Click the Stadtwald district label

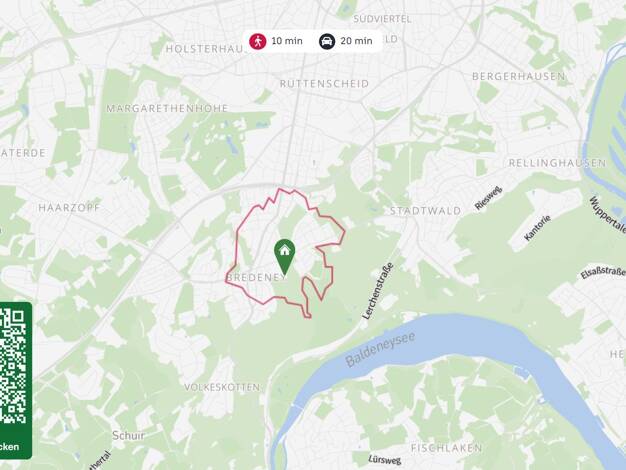coord(426,211)
